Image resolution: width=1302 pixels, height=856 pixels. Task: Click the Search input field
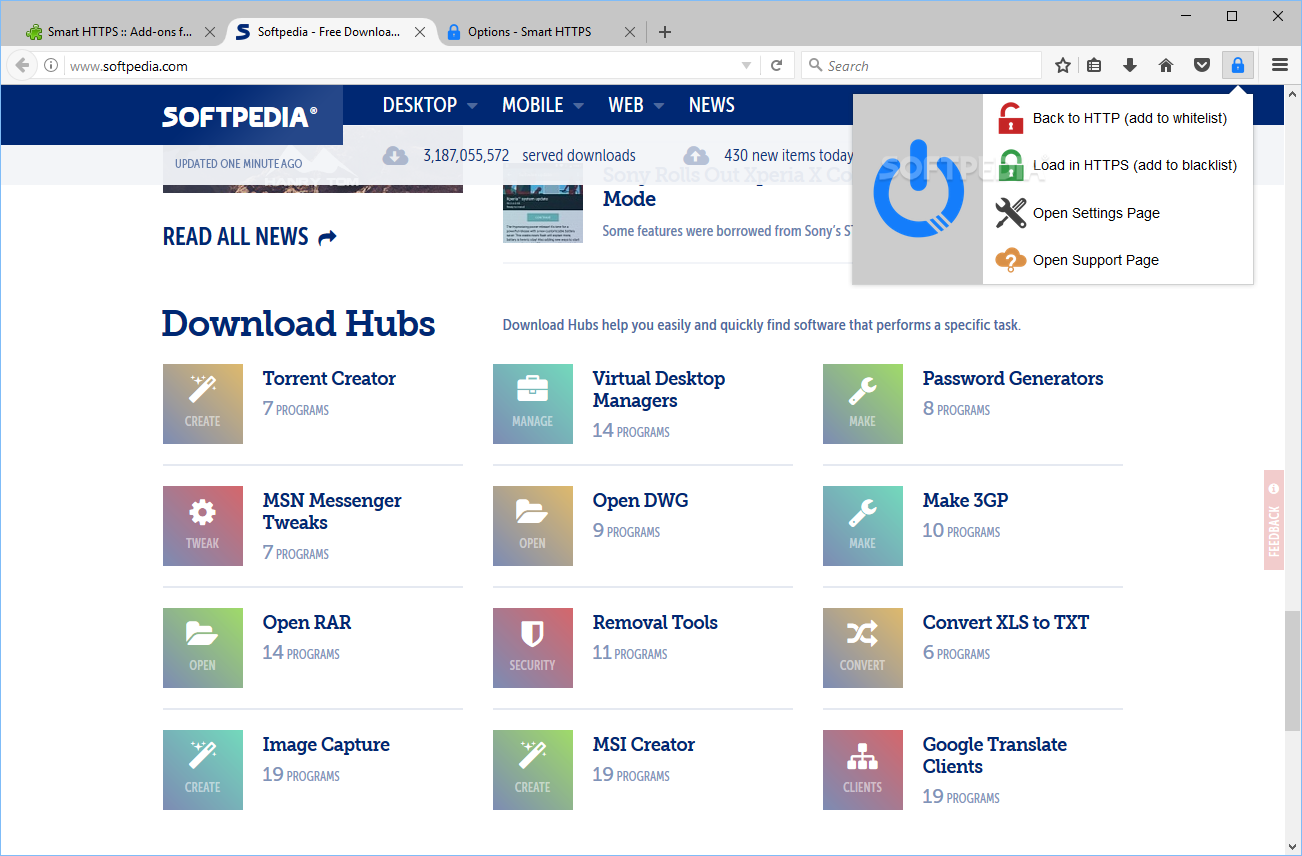tap(921, 66)
